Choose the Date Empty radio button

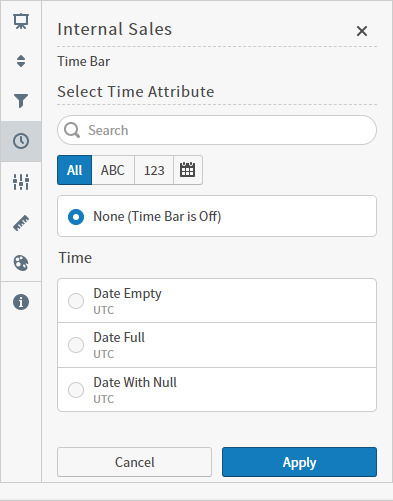click(76, 301)
